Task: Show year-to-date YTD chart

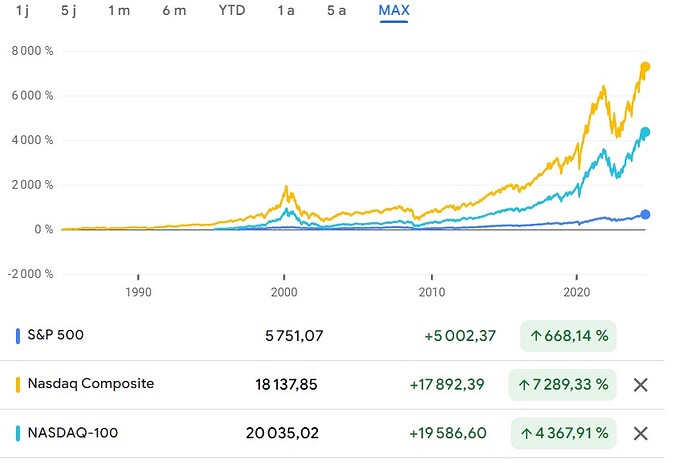Action: [231, 10]
